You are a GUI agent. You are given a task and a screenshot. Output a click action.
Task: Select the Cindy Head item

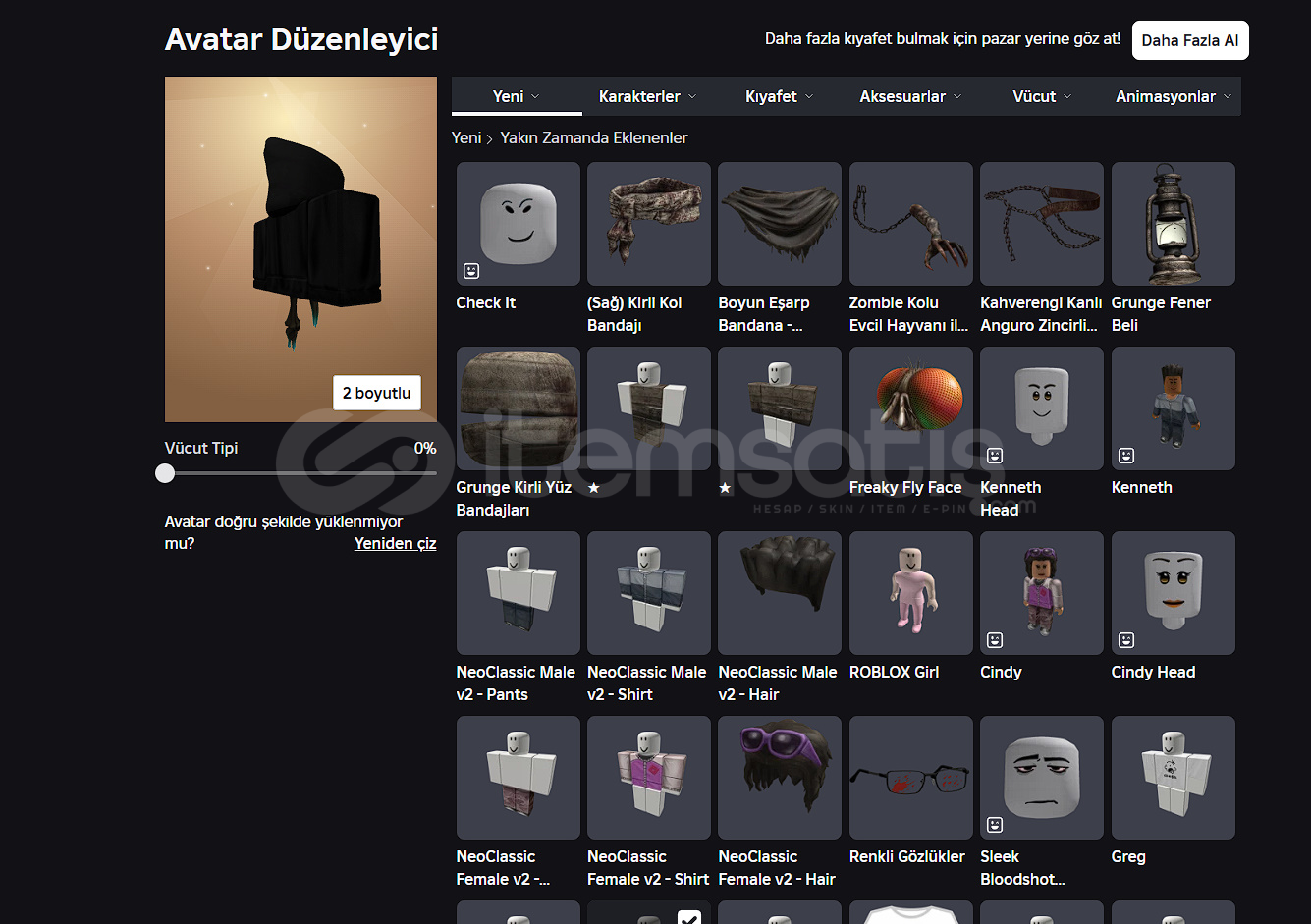click(x=1173, y=593)
